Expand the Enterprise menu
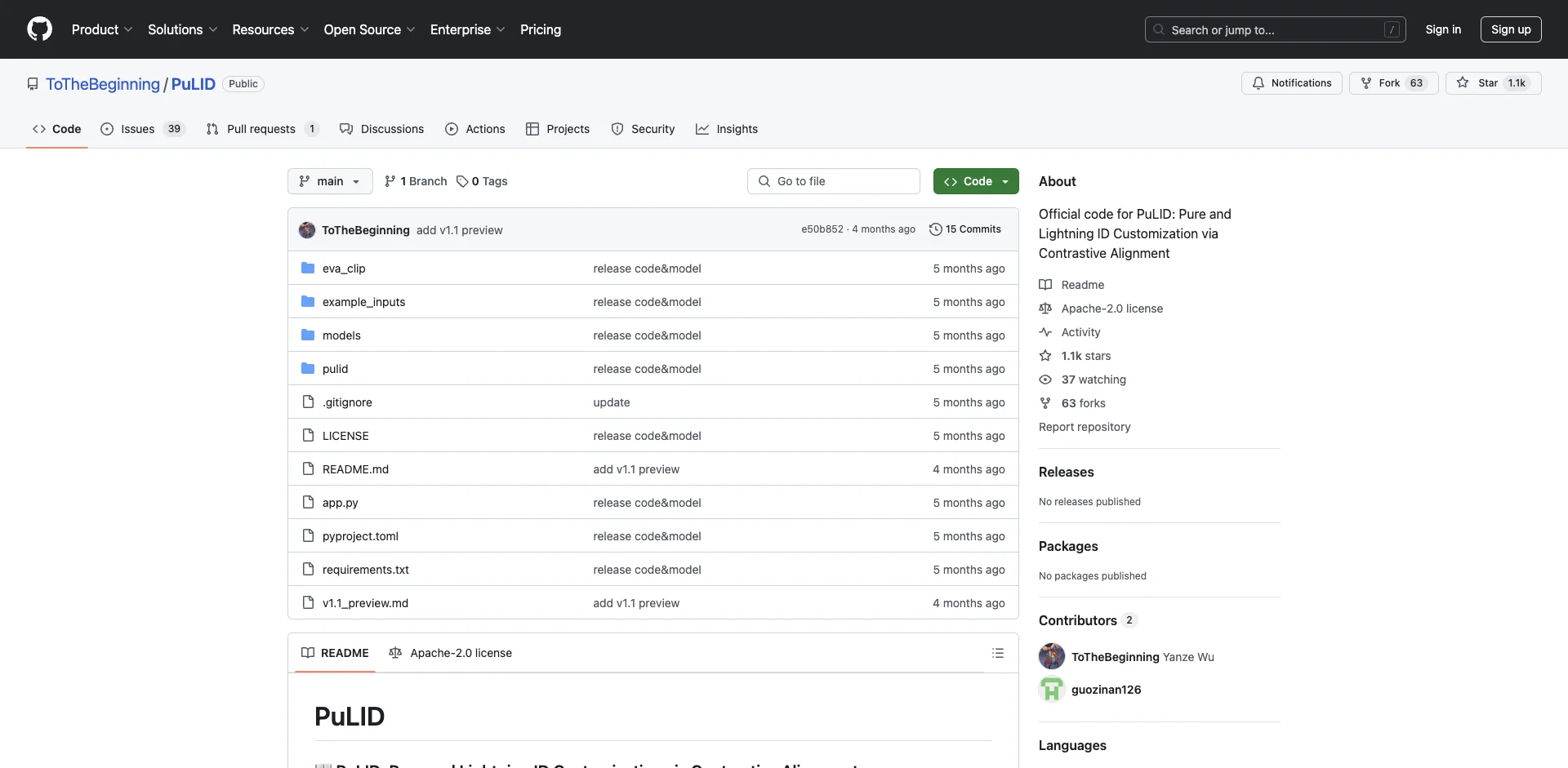The height and width of the screenshot is (768, 1568). coord(467,29)
